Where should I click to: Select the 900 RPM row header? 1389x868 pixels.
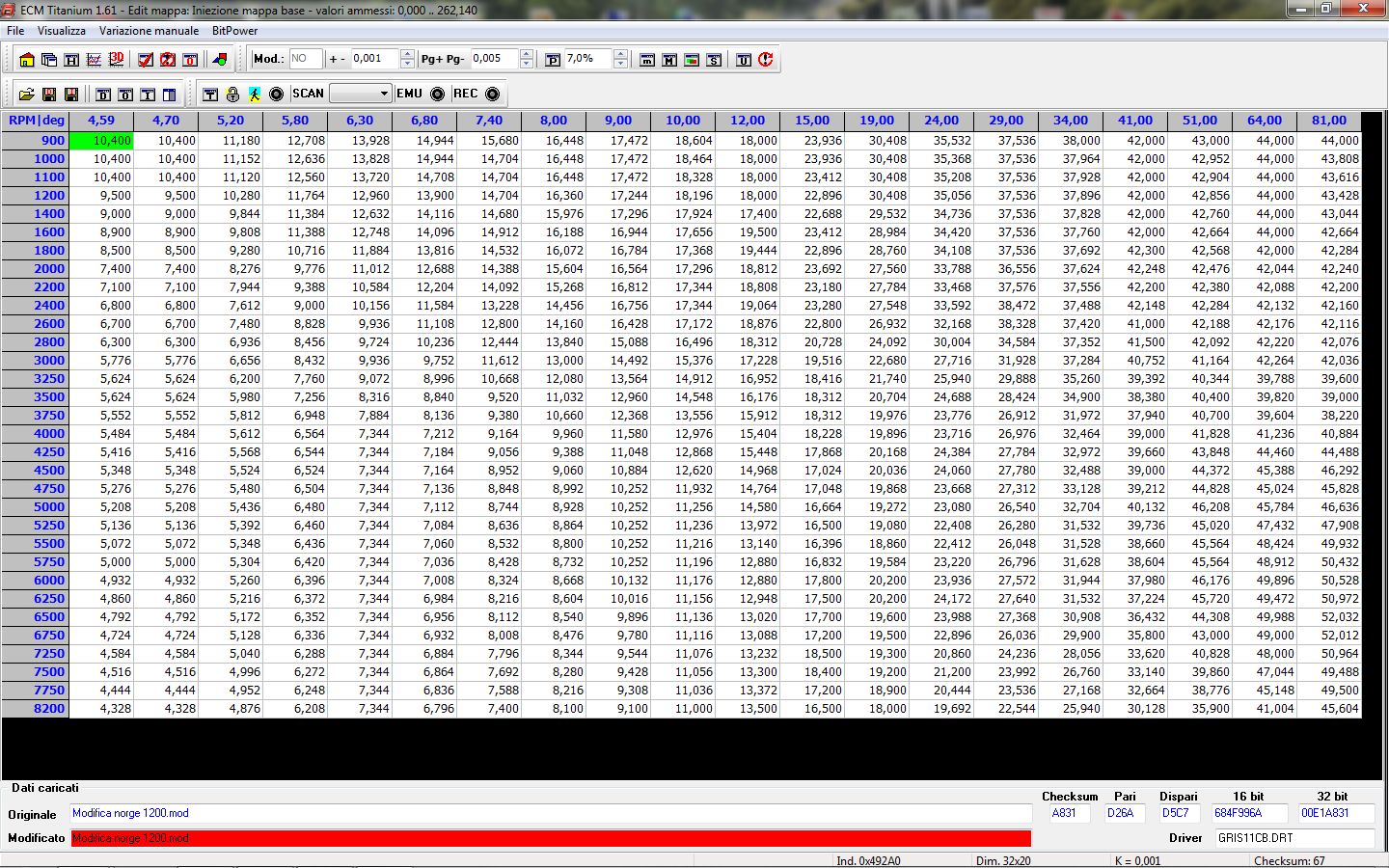pyautogui.click(x=36, y=141)
